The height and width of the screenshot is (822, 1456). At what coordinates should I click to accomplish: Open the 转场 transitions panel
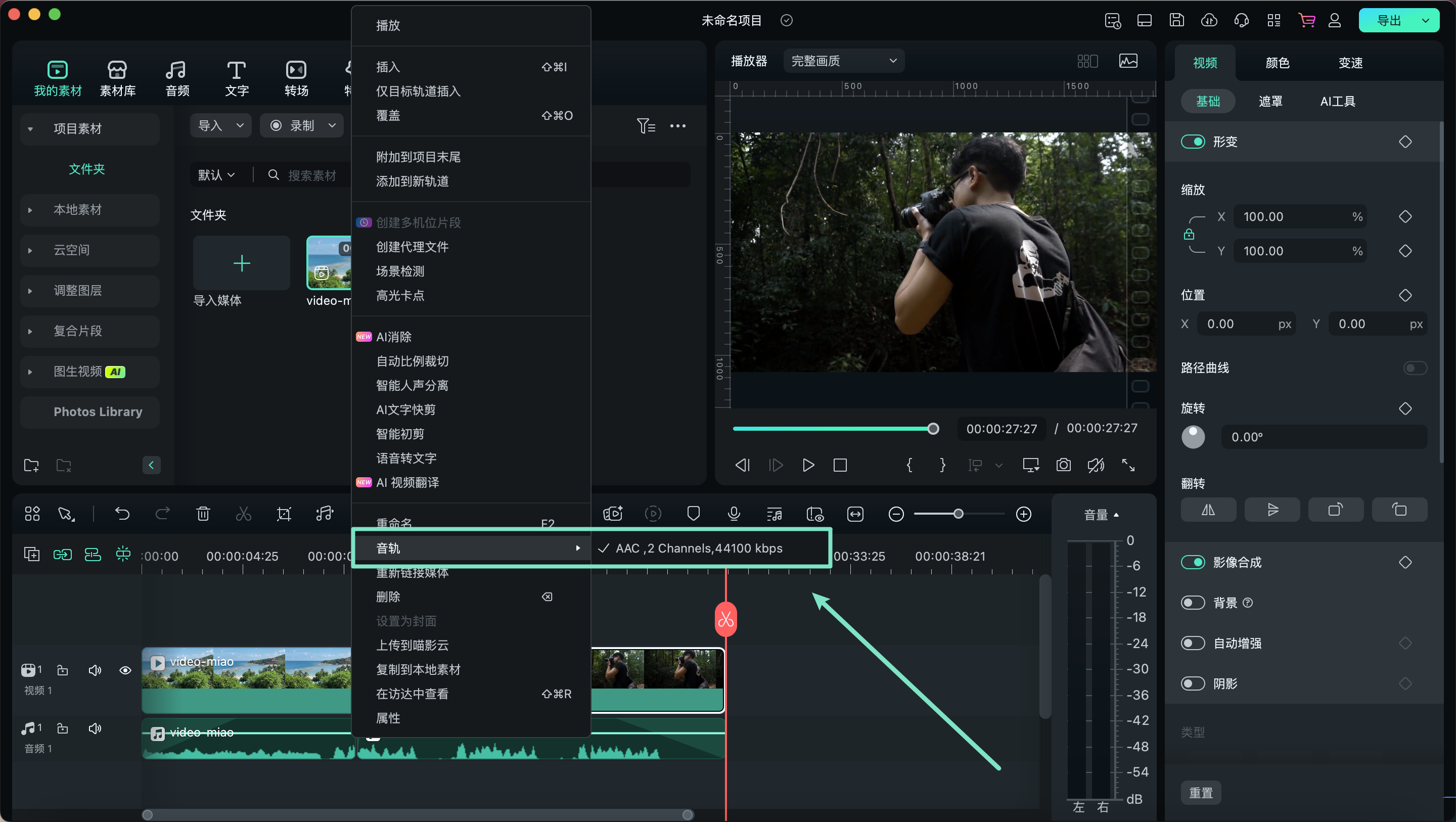[296, 78]
